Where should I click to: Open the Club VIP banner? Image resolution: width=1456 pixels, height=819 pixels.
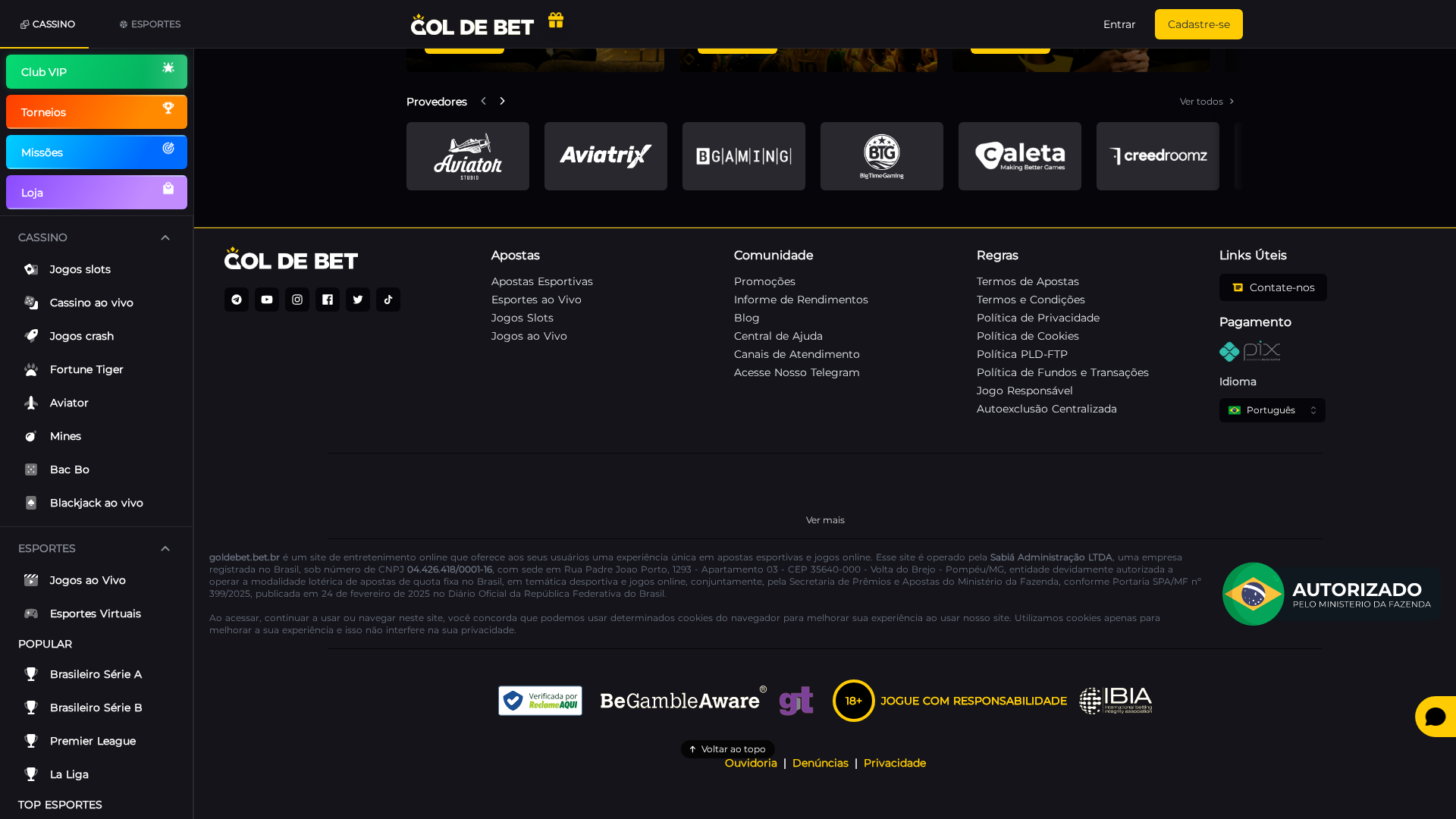96,72
